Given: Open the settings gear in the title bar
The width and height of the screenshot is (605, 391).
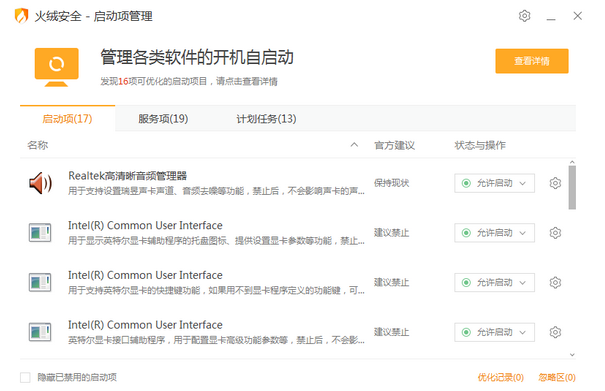Looking at the screenshot, I should coord(524,16).
